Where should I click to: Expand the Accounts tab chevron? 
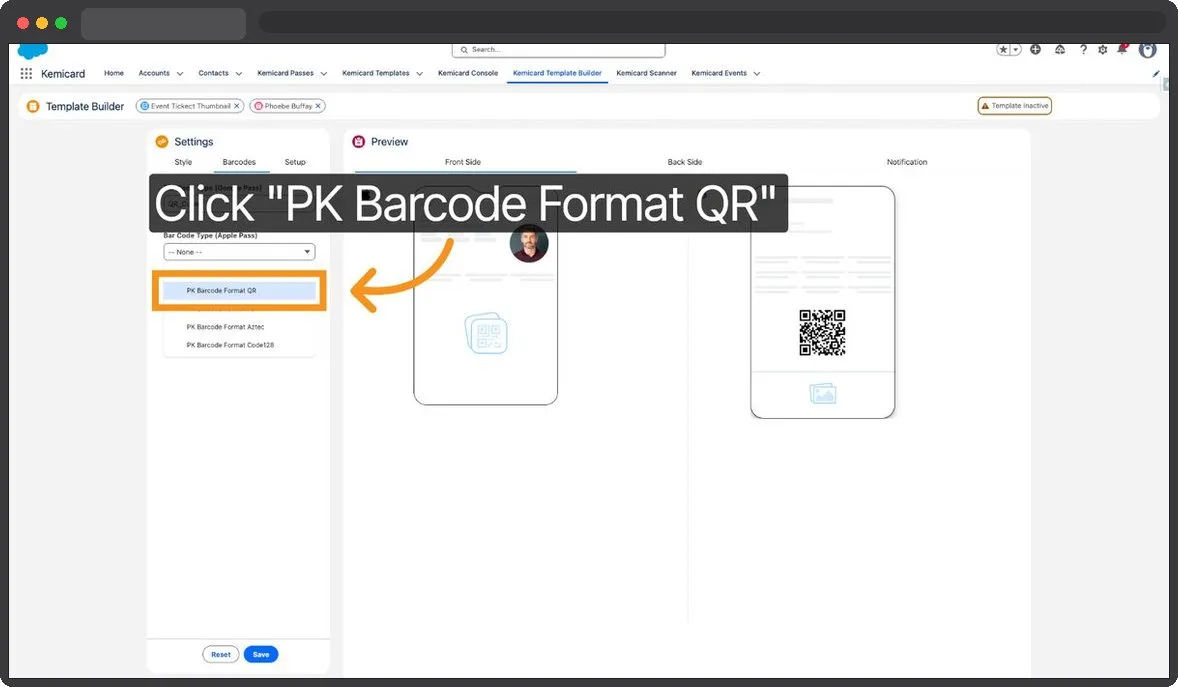point(180,74)
